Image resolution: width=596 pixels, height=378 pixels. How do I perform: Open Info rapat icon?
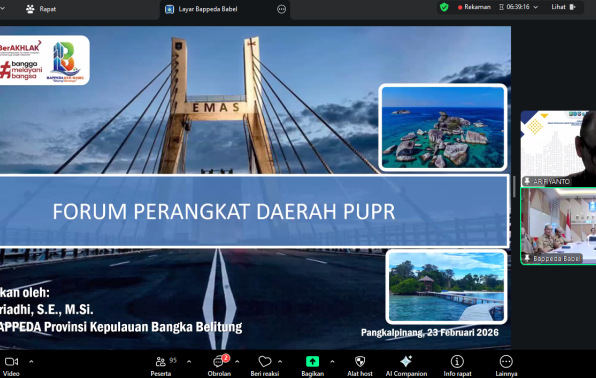[457, 361]
